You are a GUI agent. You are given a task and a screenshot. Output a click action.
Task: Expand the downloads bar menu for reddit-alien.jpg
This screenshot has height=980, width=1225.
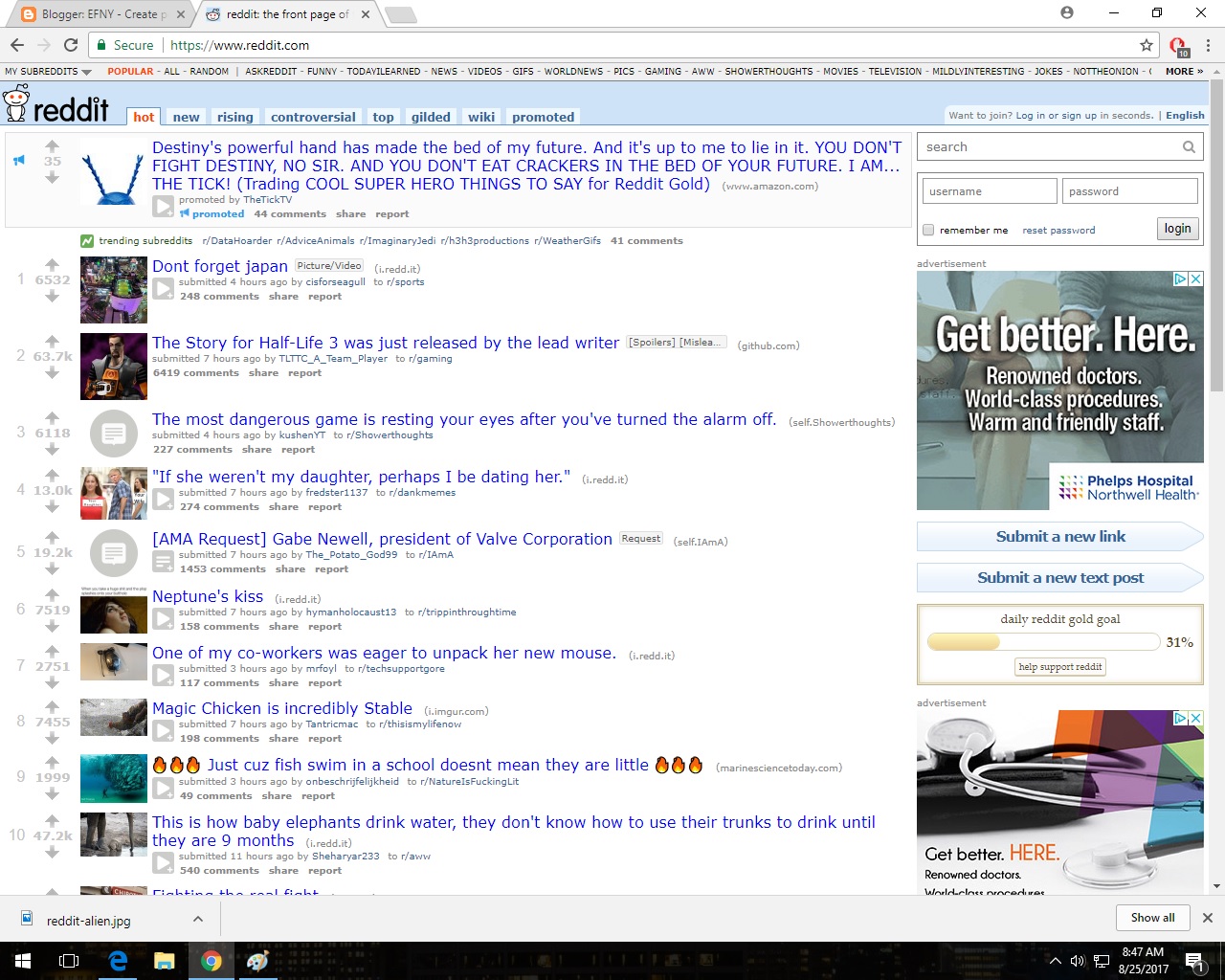coord(197,919)
